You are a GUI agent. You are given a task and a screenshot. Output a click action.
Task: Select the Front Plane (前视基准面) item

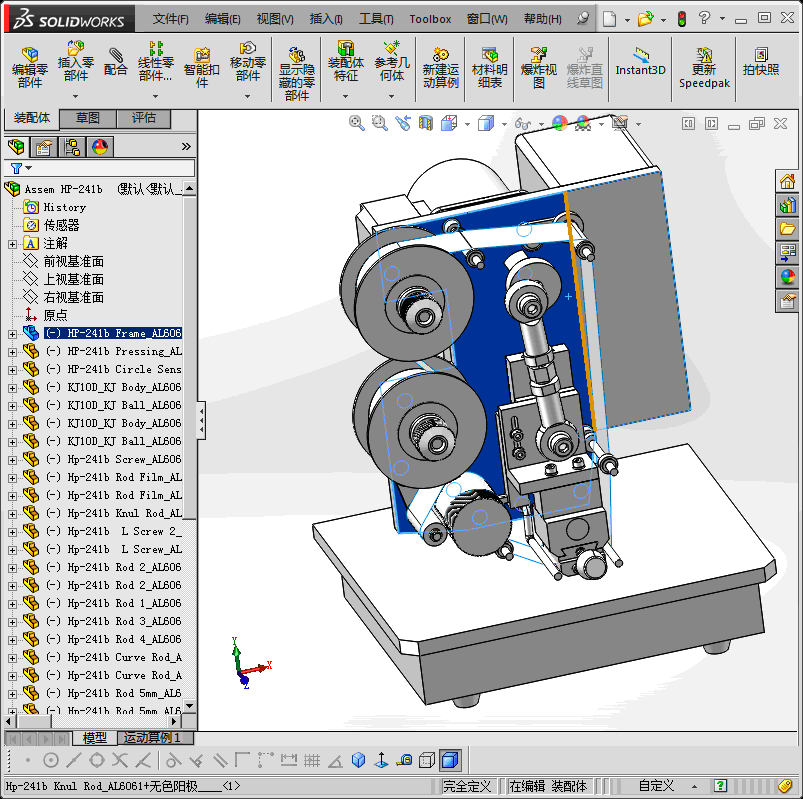pos(73,262)
